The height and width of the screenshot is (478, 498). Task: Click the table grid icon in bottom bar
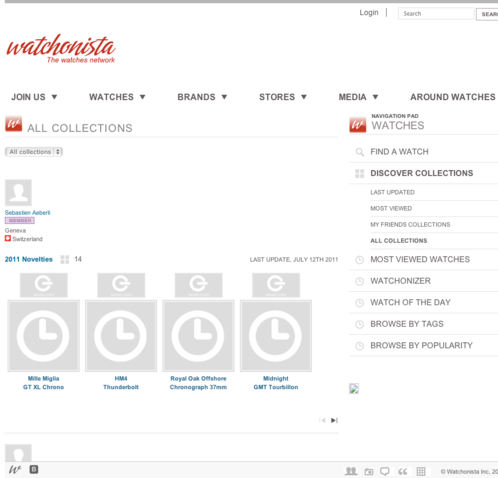point(421,471)
